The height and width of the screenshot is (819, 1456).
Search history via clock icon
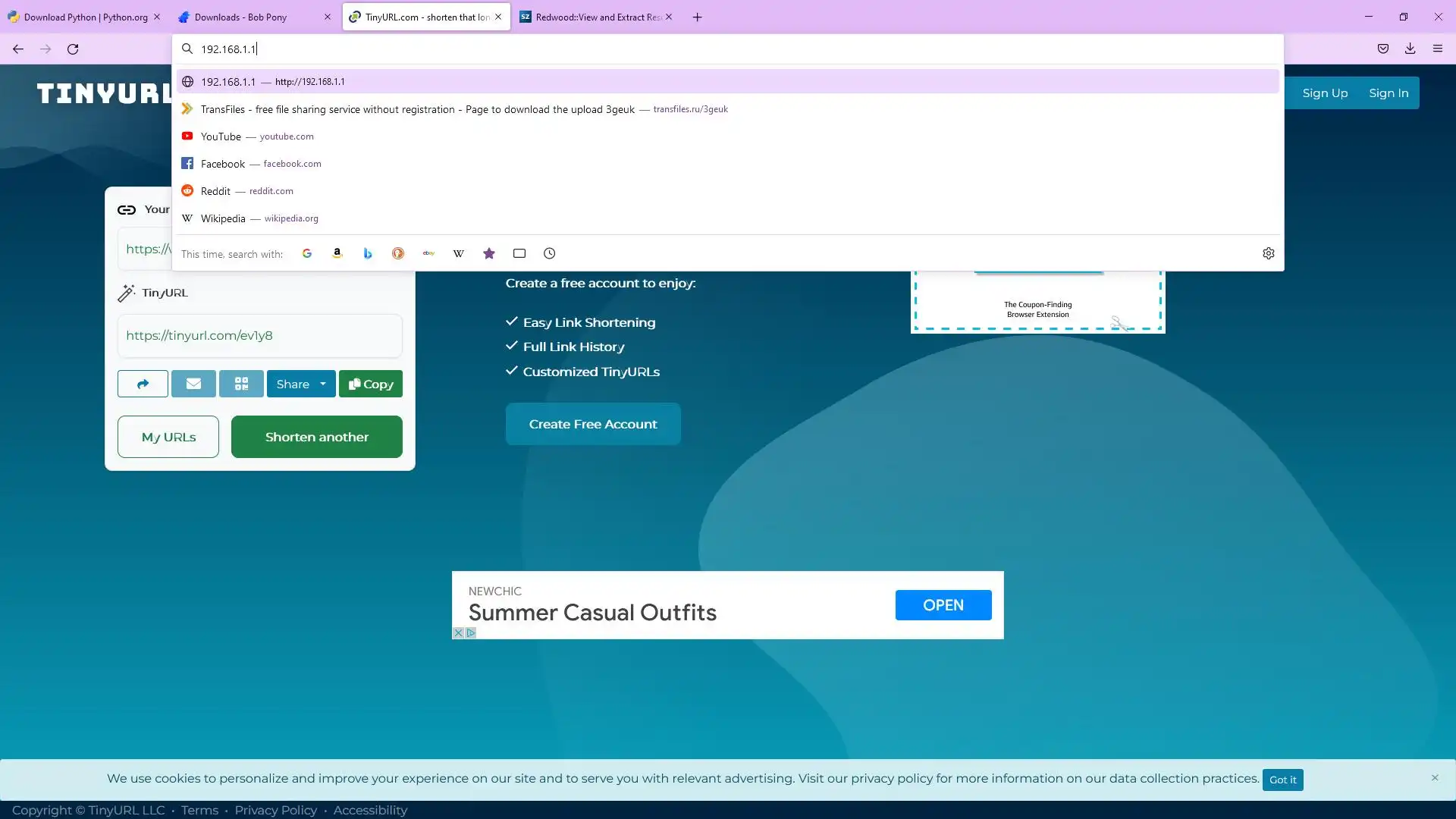pyautogui.click(x=550, y=253)
